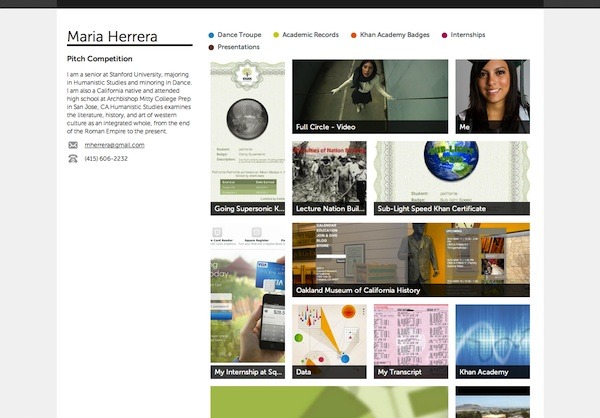Click the orange Khan Academy Badges dot

[353, 35]
